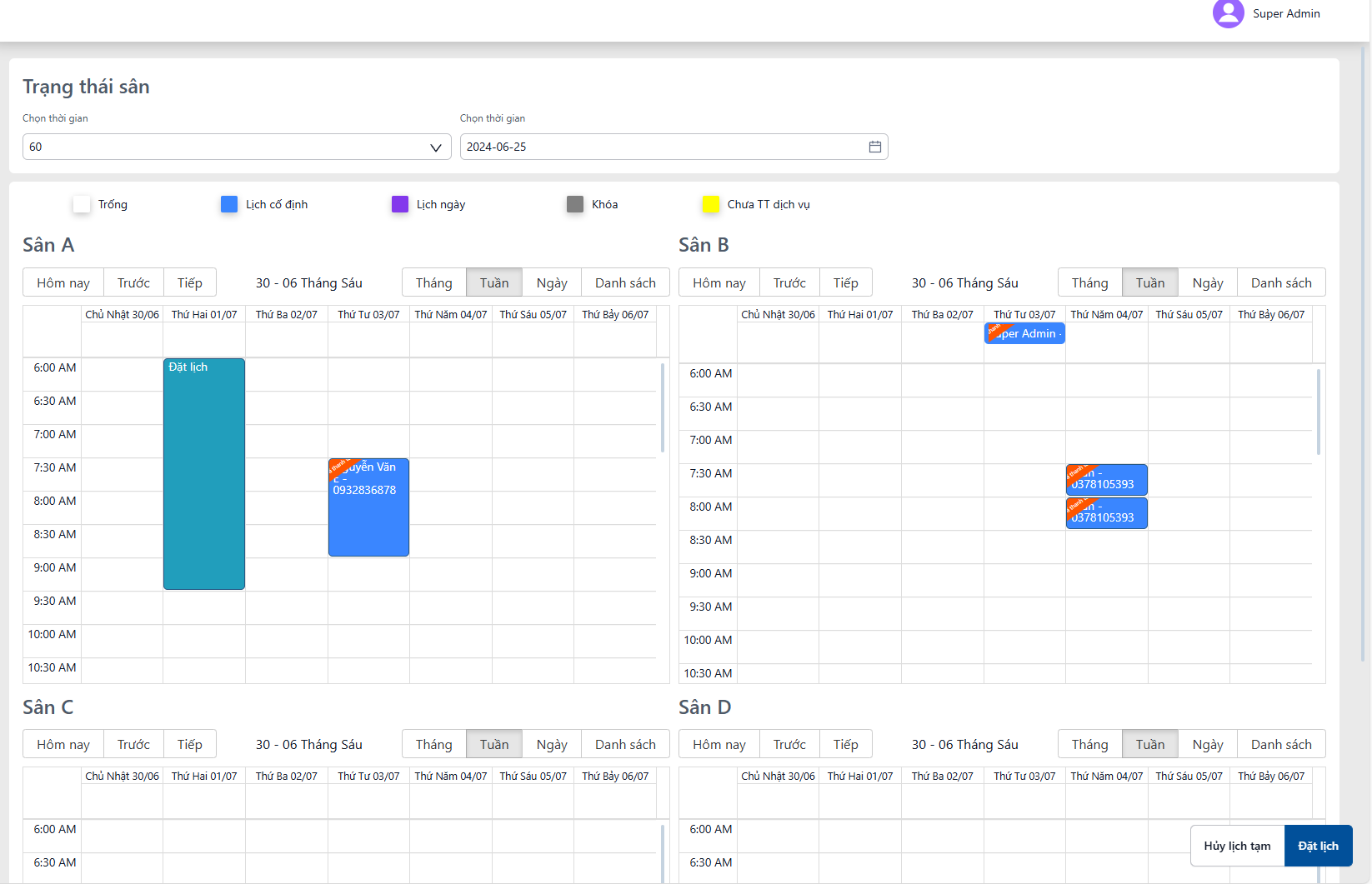Click Sân B header Thứ Năm 04/07
Viewport: 1372px width, 884px height.
[x=1106, y=314]
